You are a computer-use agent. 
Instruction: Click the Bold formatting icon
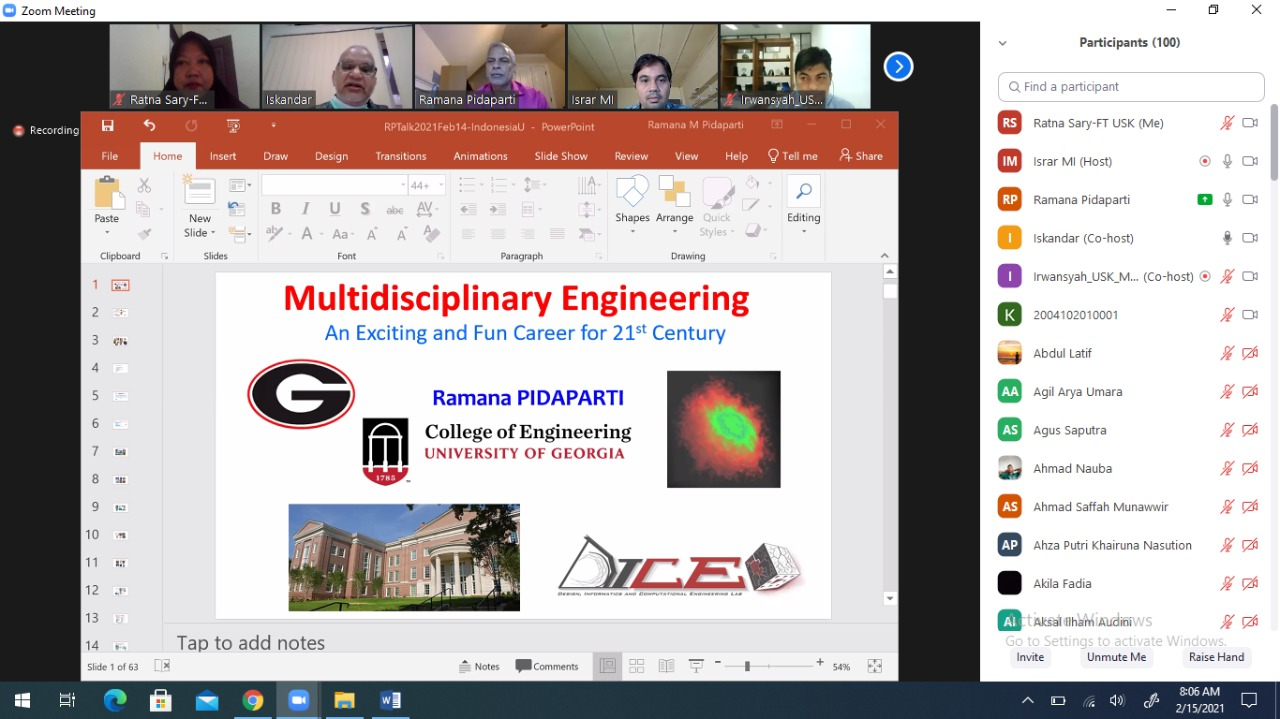coord(275,209)
